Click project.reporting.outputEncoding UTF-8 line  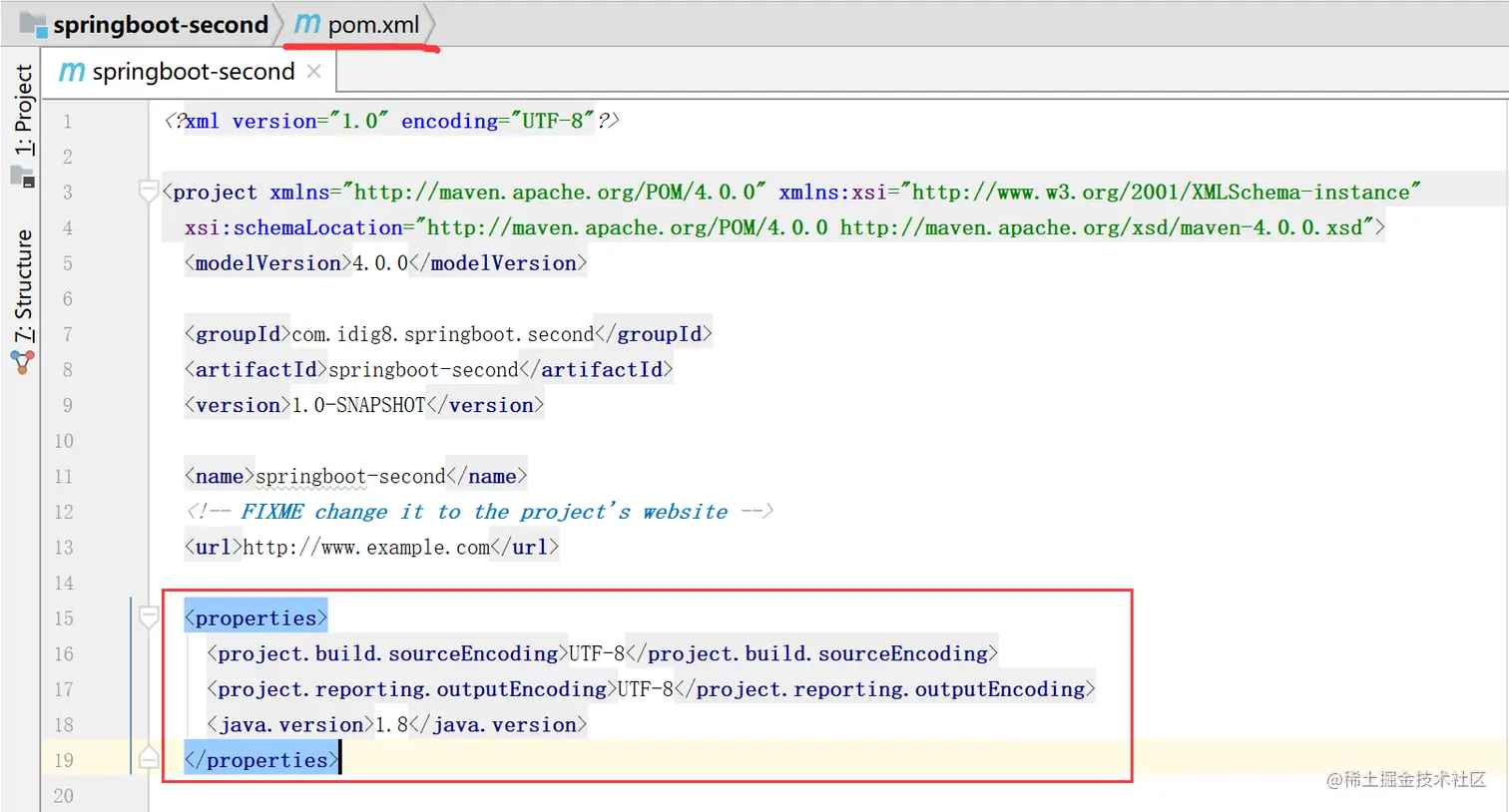pos(651,689)
